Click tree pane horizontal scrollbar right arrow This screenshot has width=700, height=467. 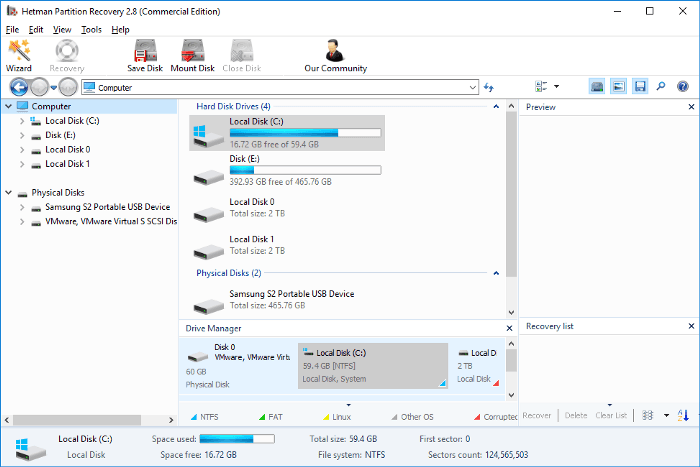tap(171, 420)
